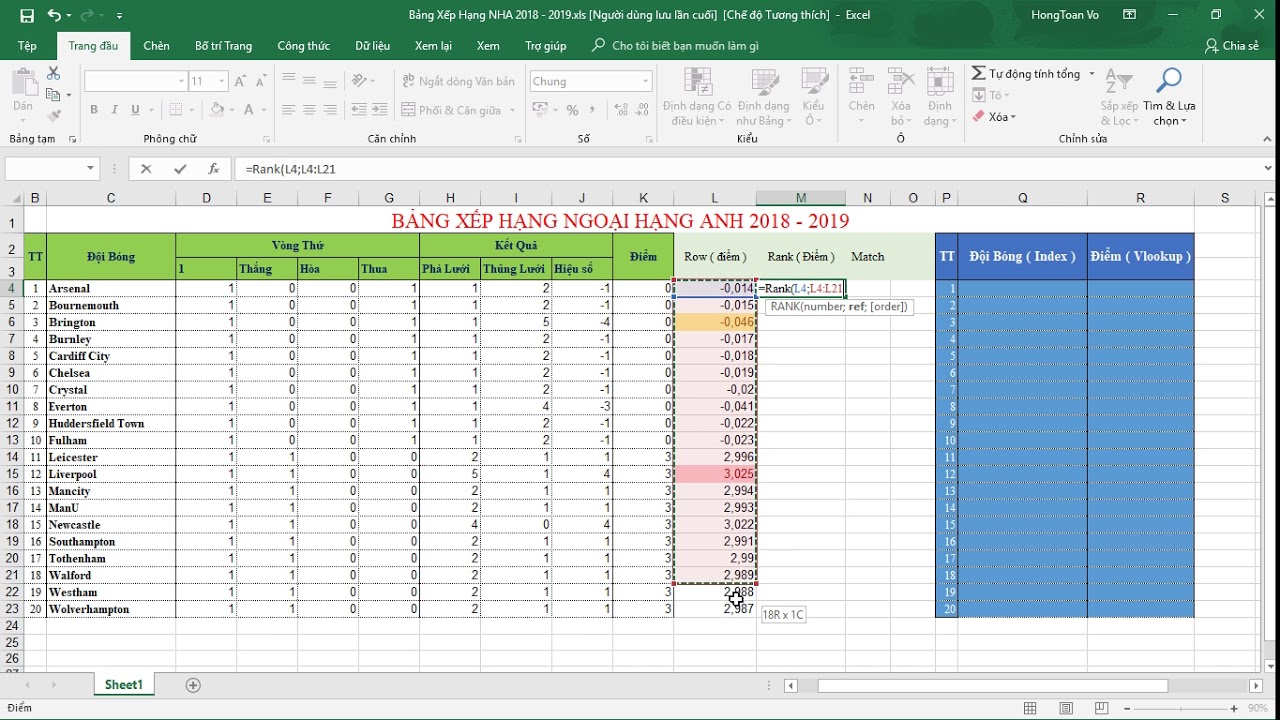Switch to the Bố trí Trang tab
The width and height of the screenshot is (1280, 720).
tap(223, 46)
